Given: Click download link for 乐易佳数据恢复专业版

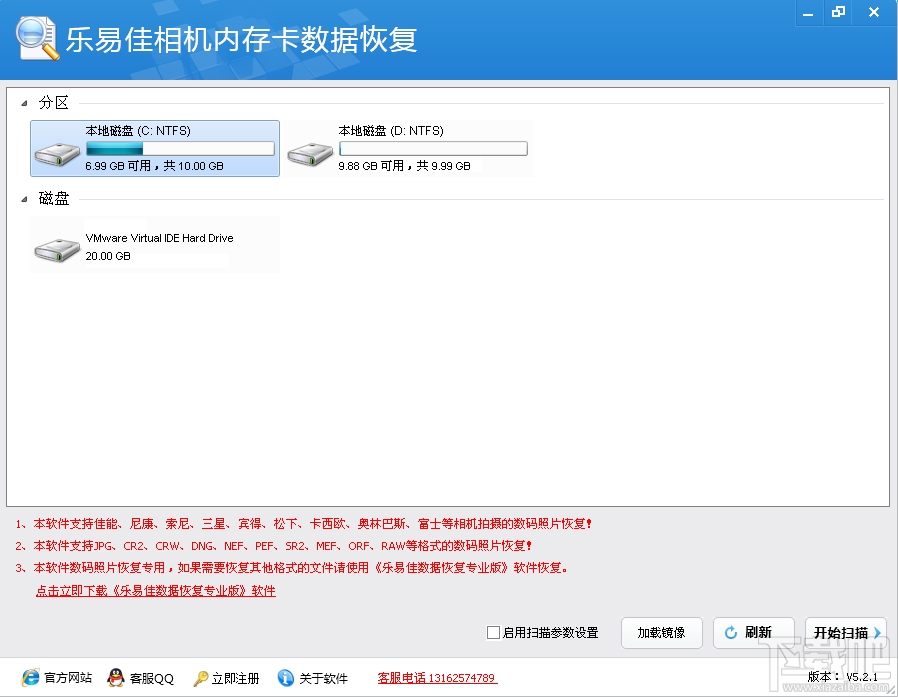Looking at the screenshot, I should (x=156, y=590).
